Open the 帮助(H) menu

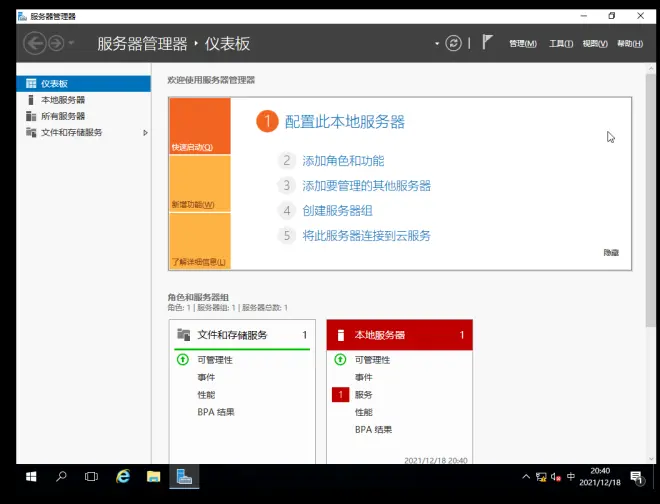[630, 43]
